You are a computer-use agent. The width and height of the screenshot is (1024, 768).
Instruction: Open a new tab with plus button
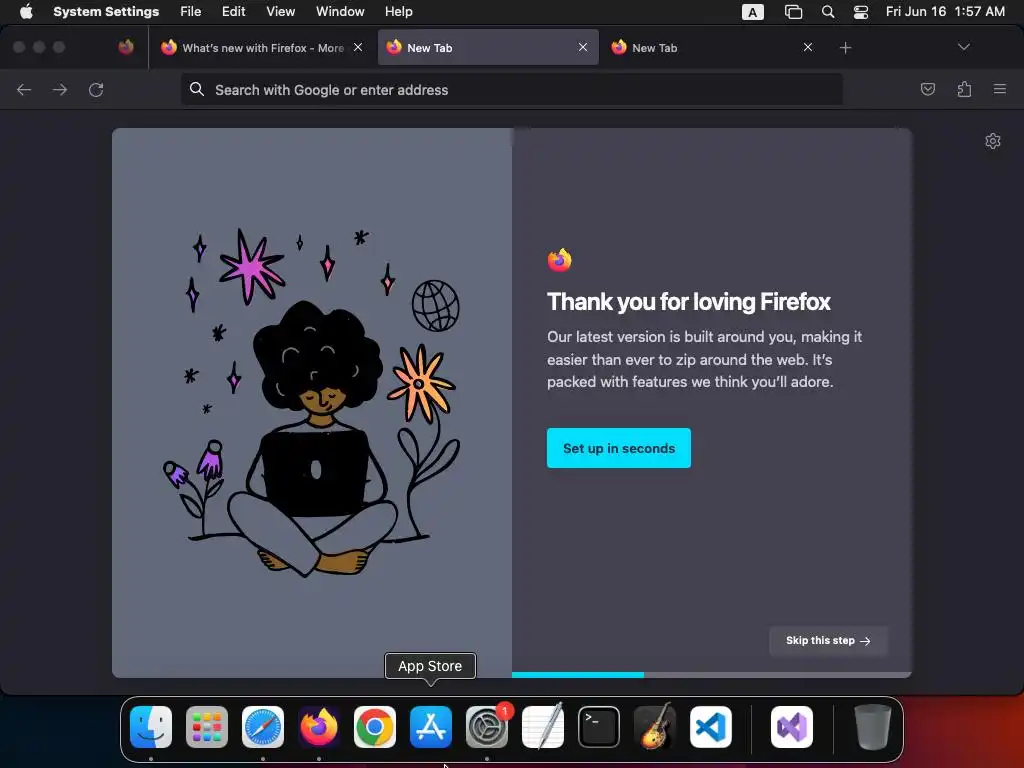[845, 48]
